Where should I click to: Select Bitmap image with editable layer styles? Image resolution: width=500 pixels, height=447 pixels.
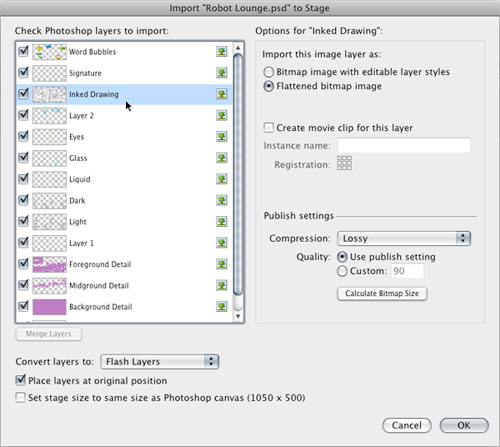click(x=269, y=72)
